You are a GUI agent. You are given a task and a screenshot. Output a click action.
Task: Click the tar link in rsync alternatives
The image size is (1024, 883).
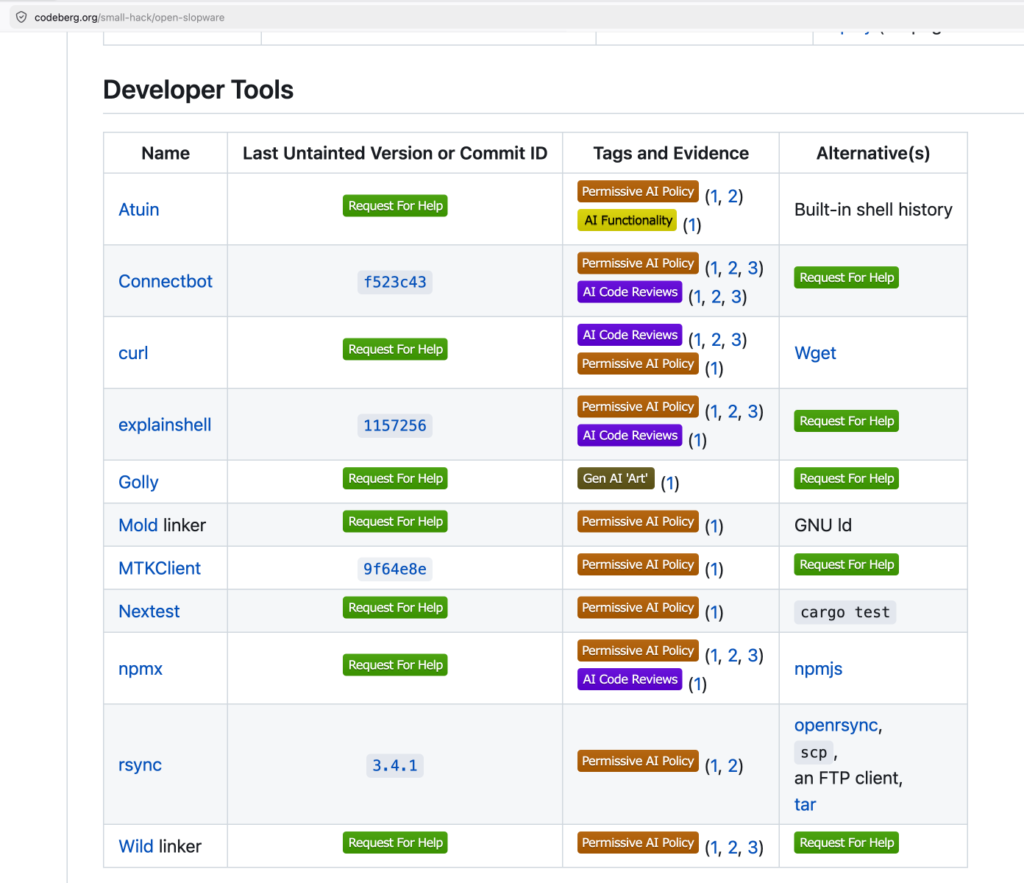[805, 804]
